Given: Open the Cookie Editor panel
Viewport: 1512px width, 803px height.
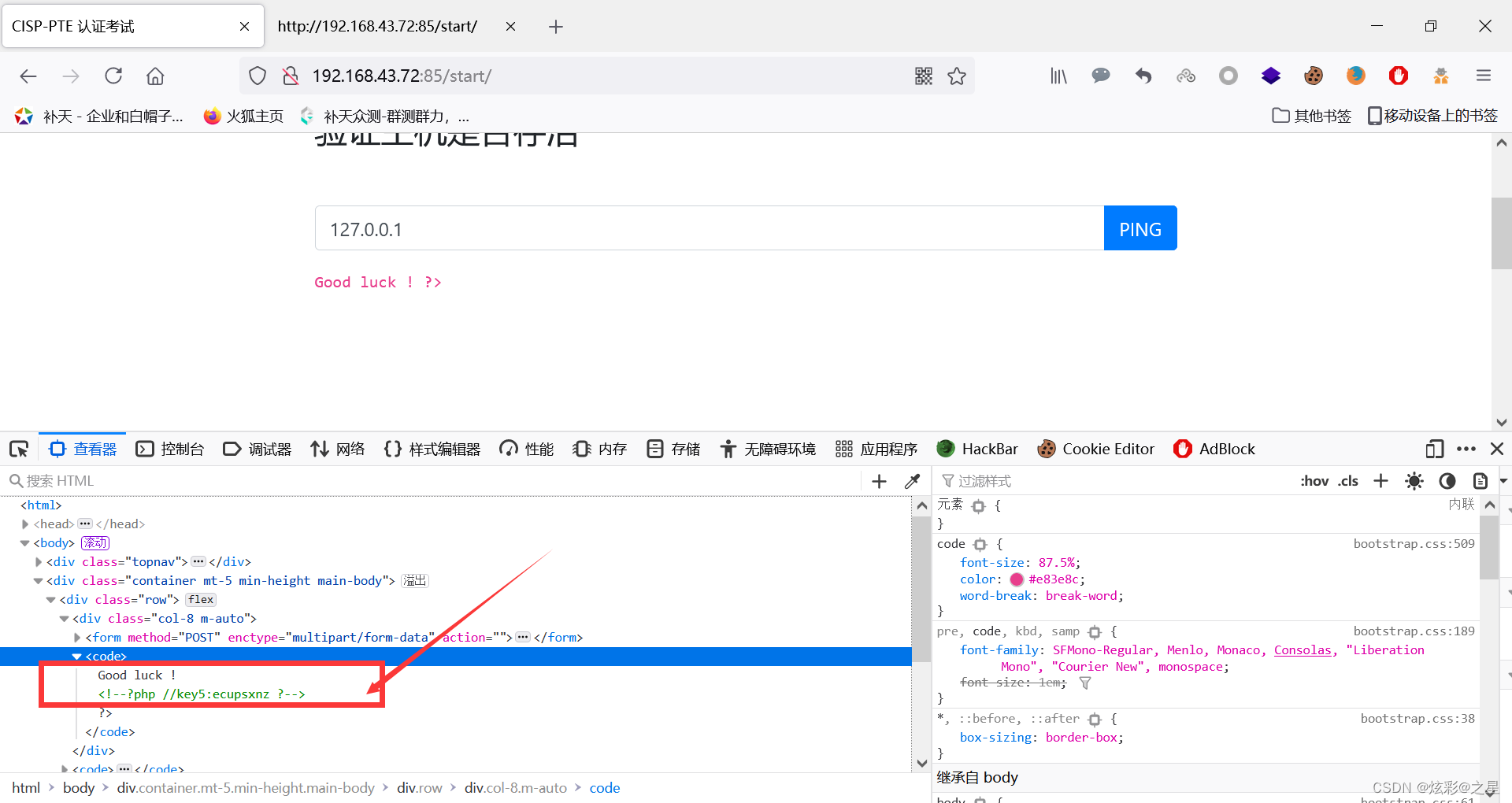Looking at the screenshot, I should [x=1095, y=448].
